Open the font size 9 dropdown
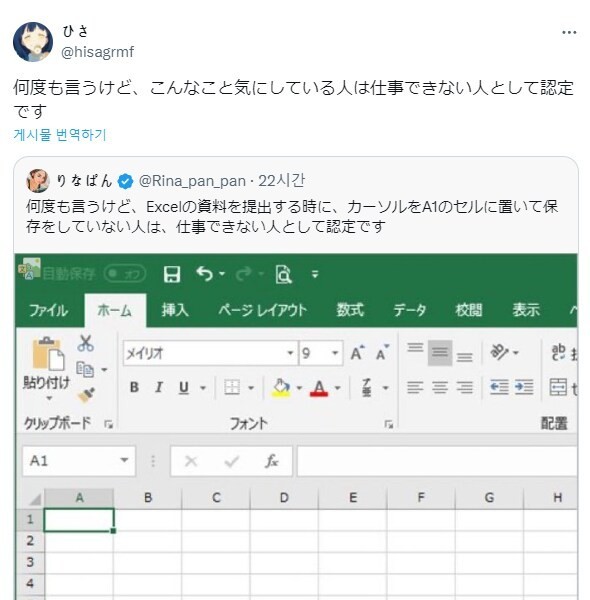The height and width of the screenshot is (600, 590). [335, 353]
